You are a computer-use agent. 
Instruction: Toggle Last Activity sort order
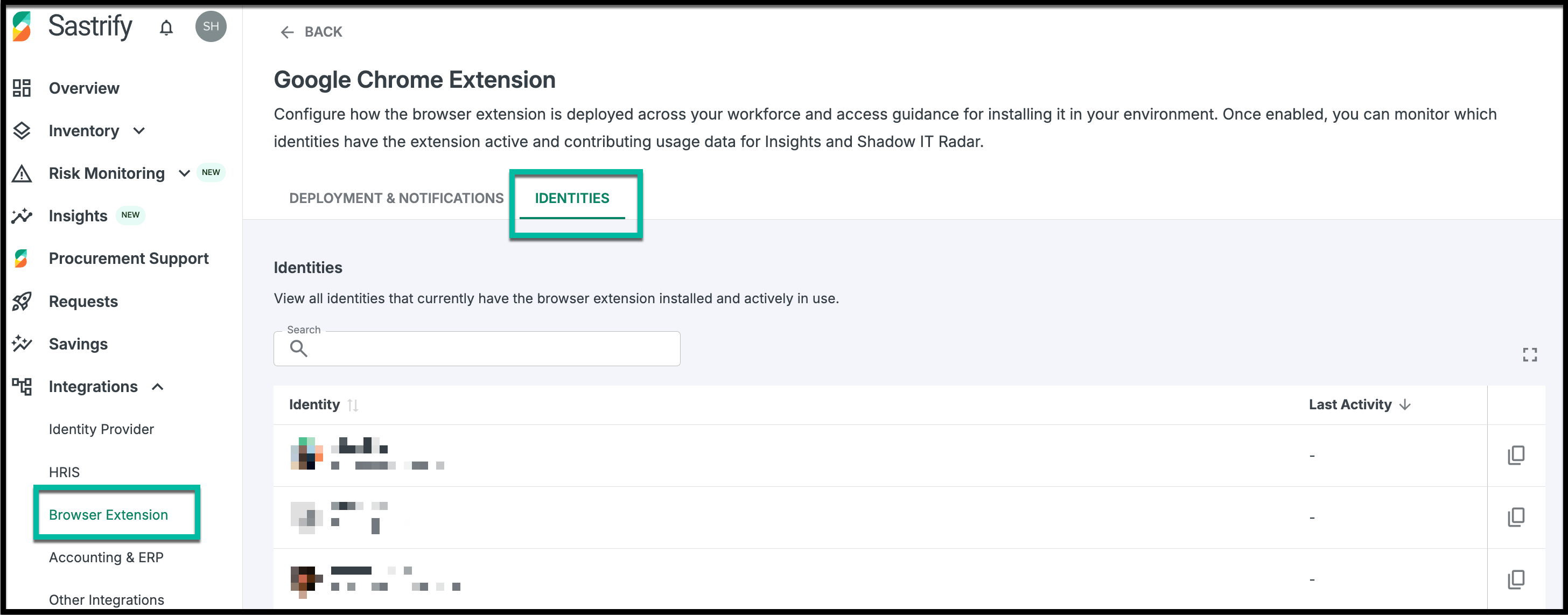point(1405,405)
